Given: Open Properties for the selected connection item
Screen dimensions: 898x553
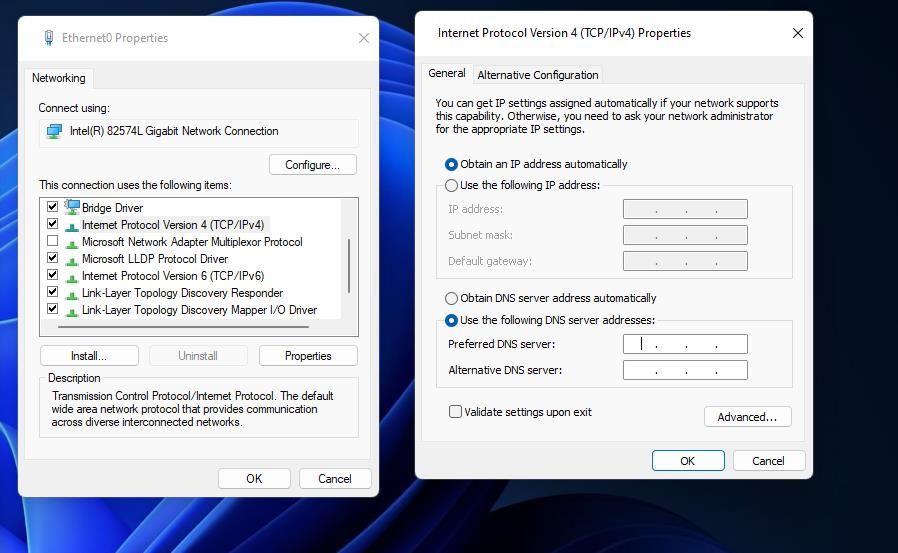Looking at the screenshot, I should coord(308,356).
